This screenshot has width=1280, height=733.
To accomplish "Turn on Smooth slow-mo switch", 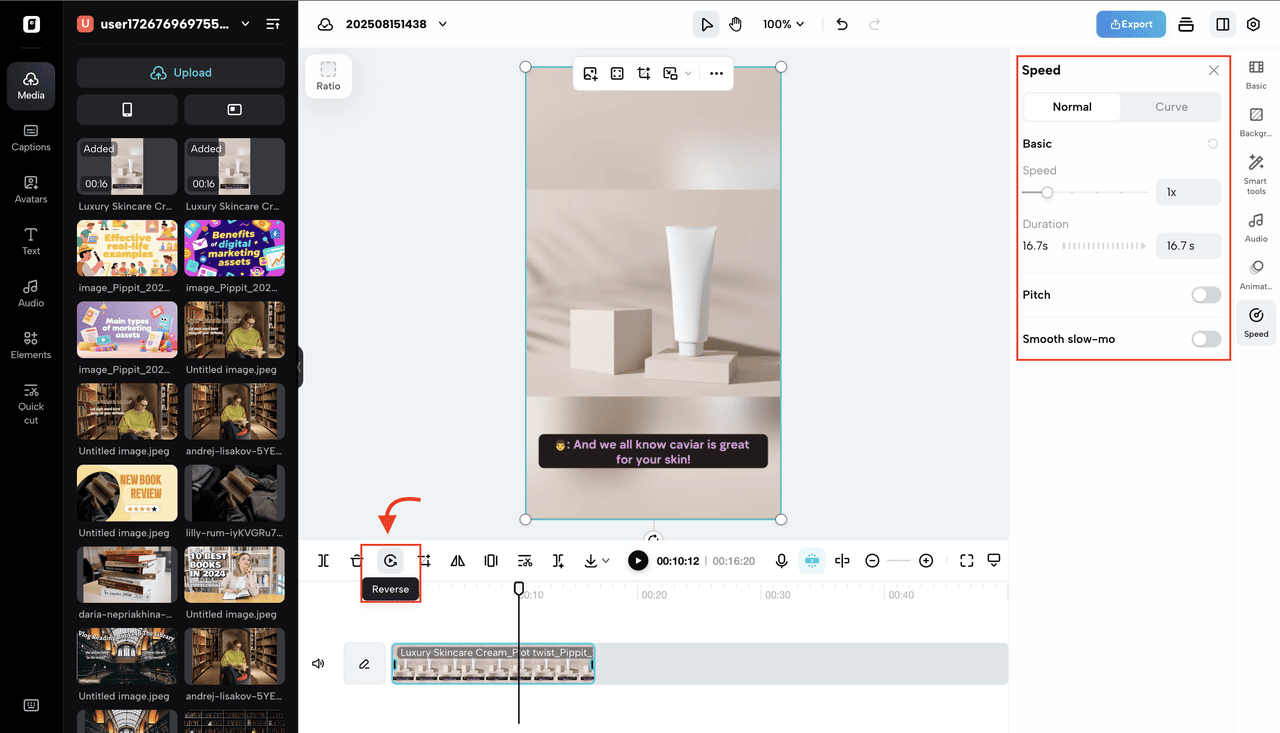I will 1205,339.
